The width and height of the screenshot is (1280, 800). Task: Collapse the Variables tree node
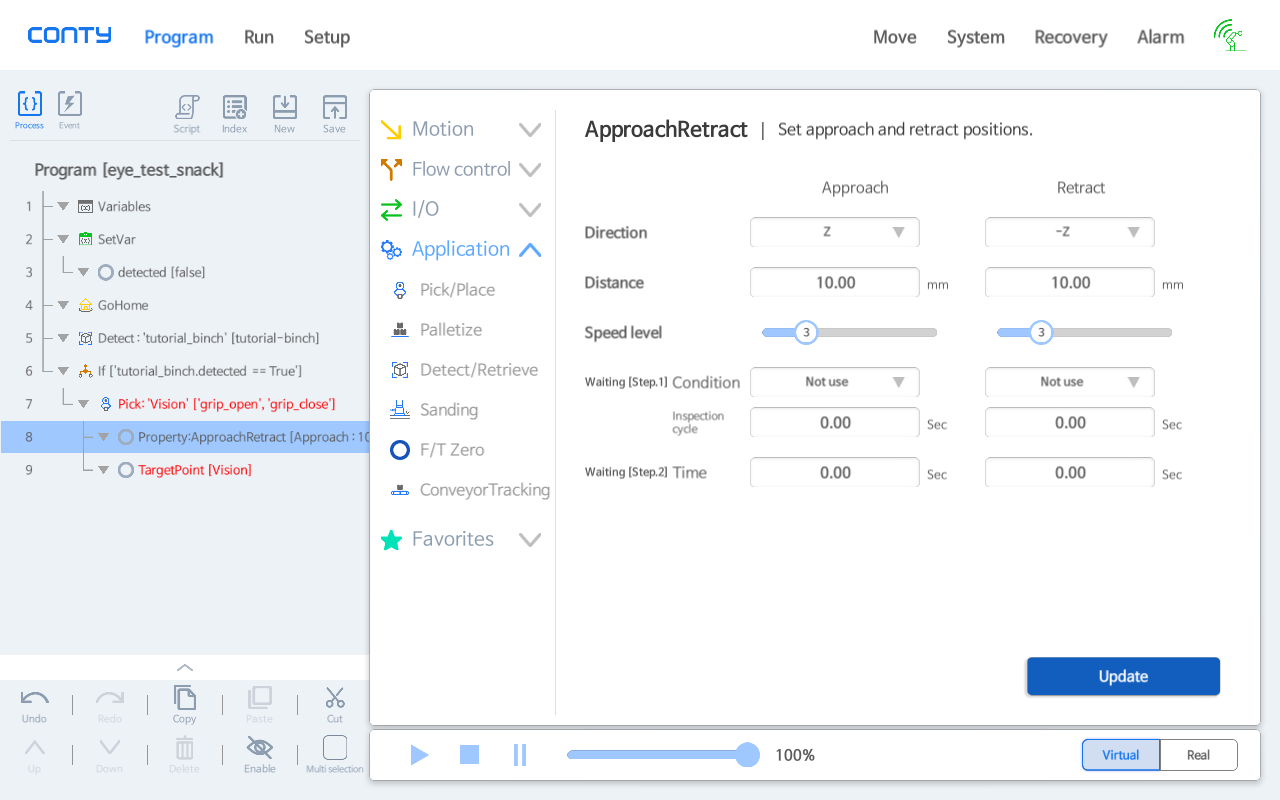63,207
